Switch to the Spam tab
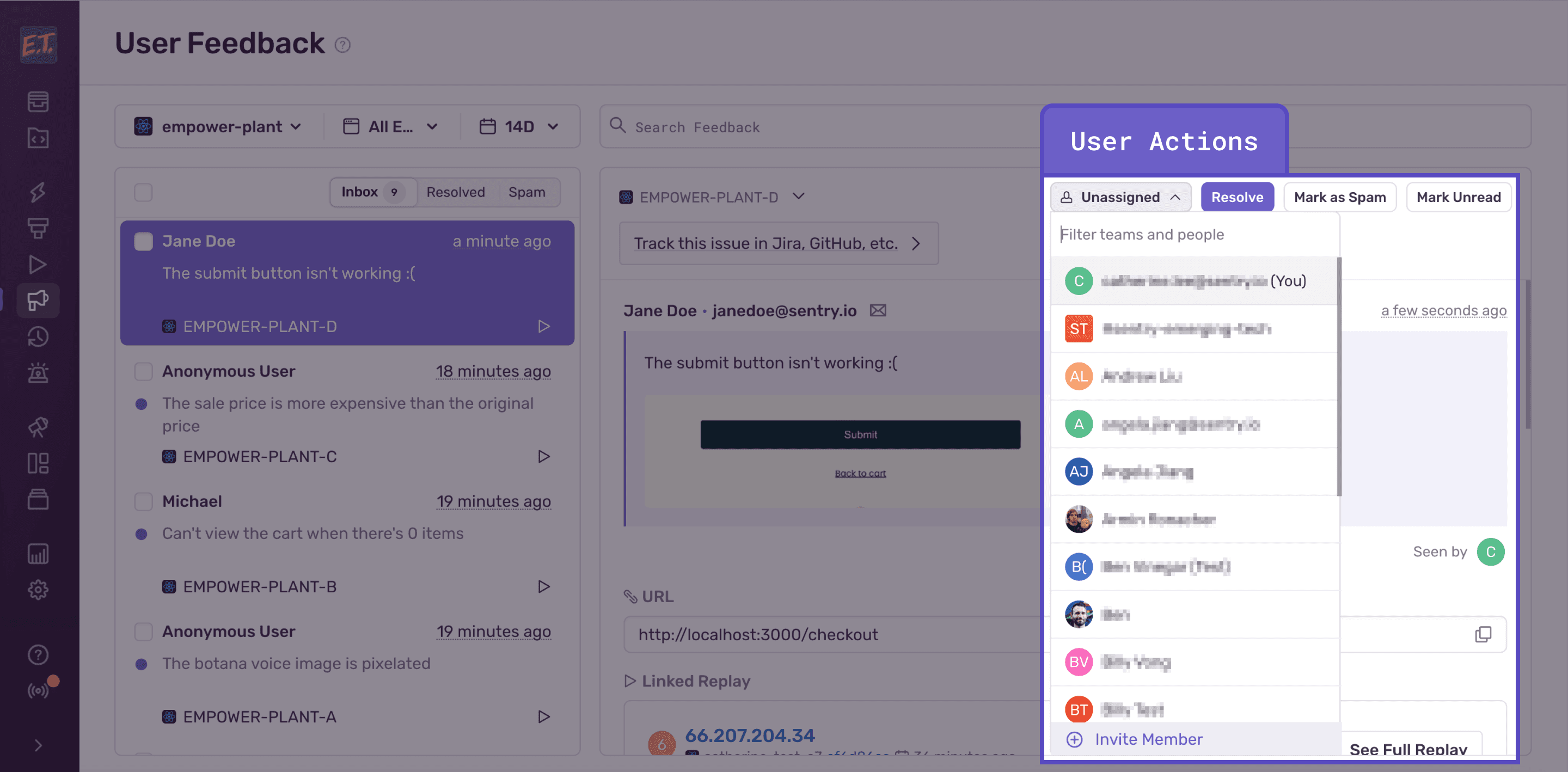The height and width of the screenshot is (772, 1568). click(x=527, y=192)
